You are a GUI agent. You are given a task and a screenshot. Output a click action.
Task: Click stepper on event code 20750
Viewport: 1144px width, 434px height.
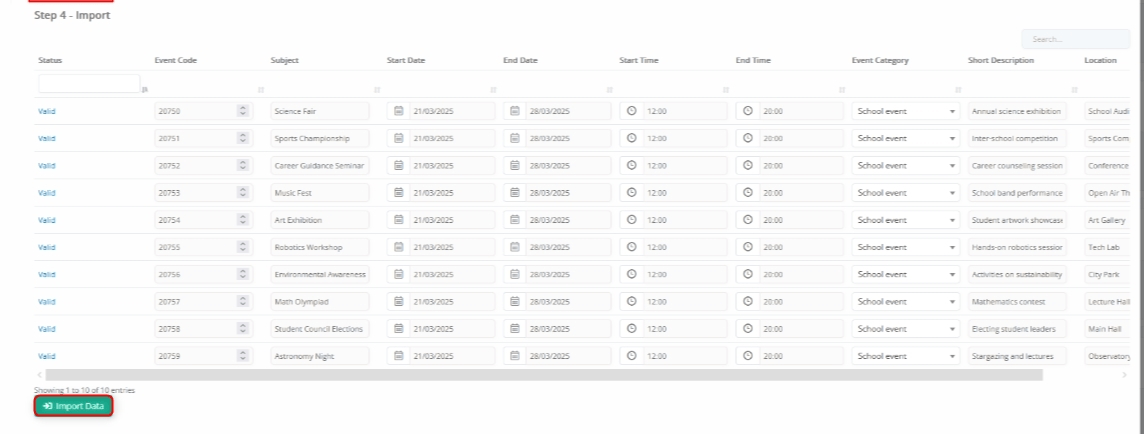(242, 111)
